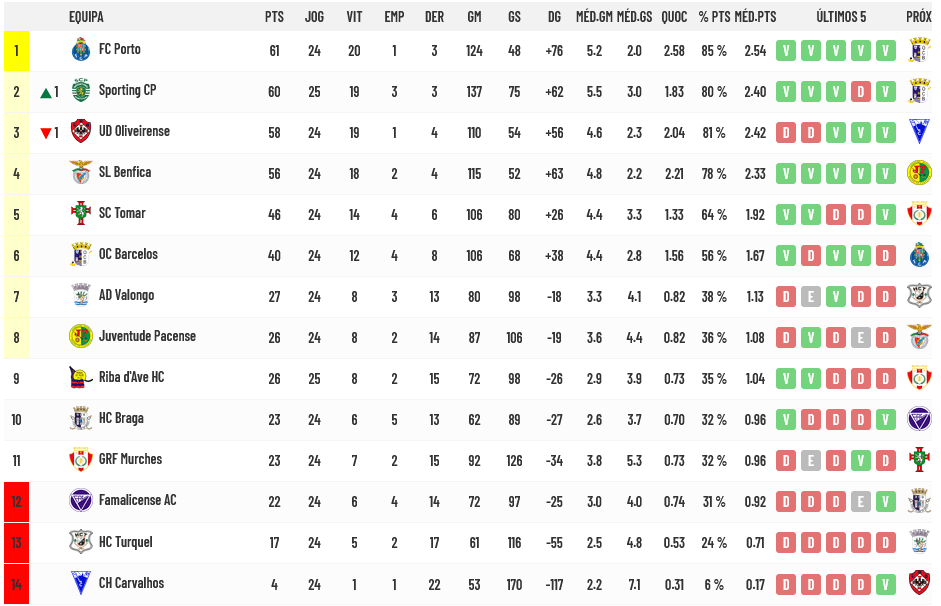
Task: Click OC Barcelos crest beside team name
Action: click(x=80, y=254)
